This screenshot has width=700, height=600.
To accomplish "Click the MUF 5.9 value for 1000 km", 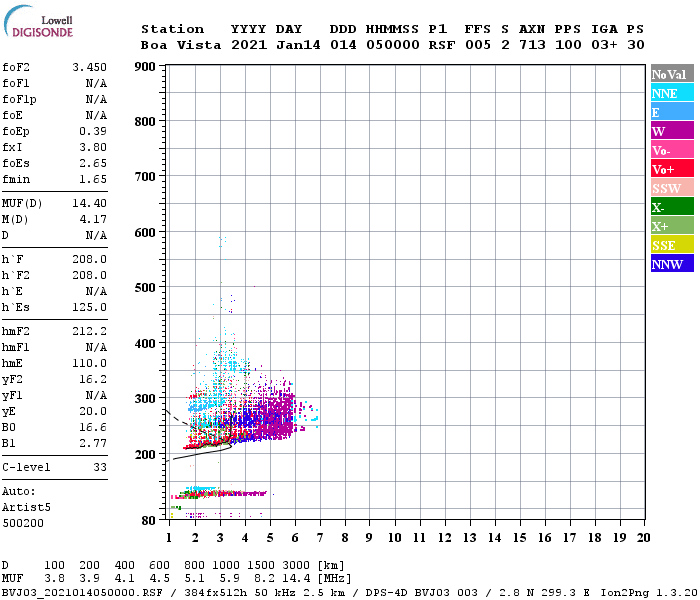I will pos(229,579).
